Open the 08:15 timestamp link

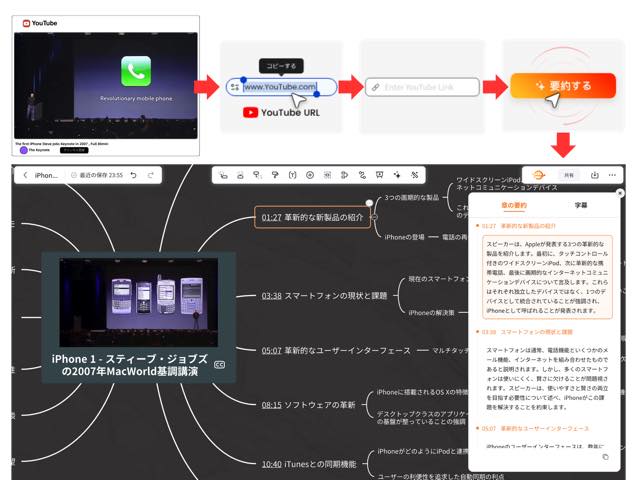click(x=271, y=405)
